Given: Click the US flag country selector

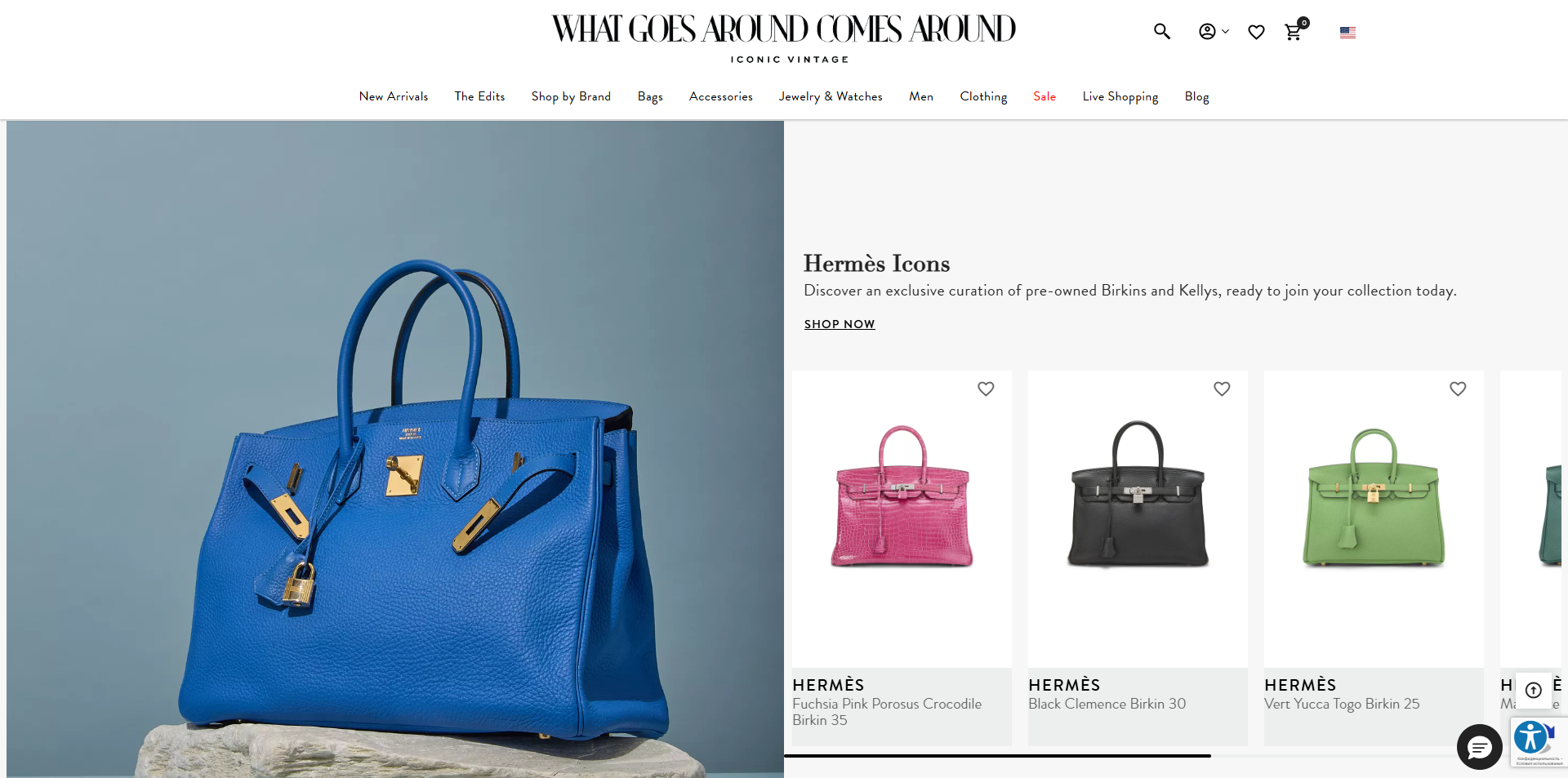Looking at the screenshot, I should (x=1347, y=33).
